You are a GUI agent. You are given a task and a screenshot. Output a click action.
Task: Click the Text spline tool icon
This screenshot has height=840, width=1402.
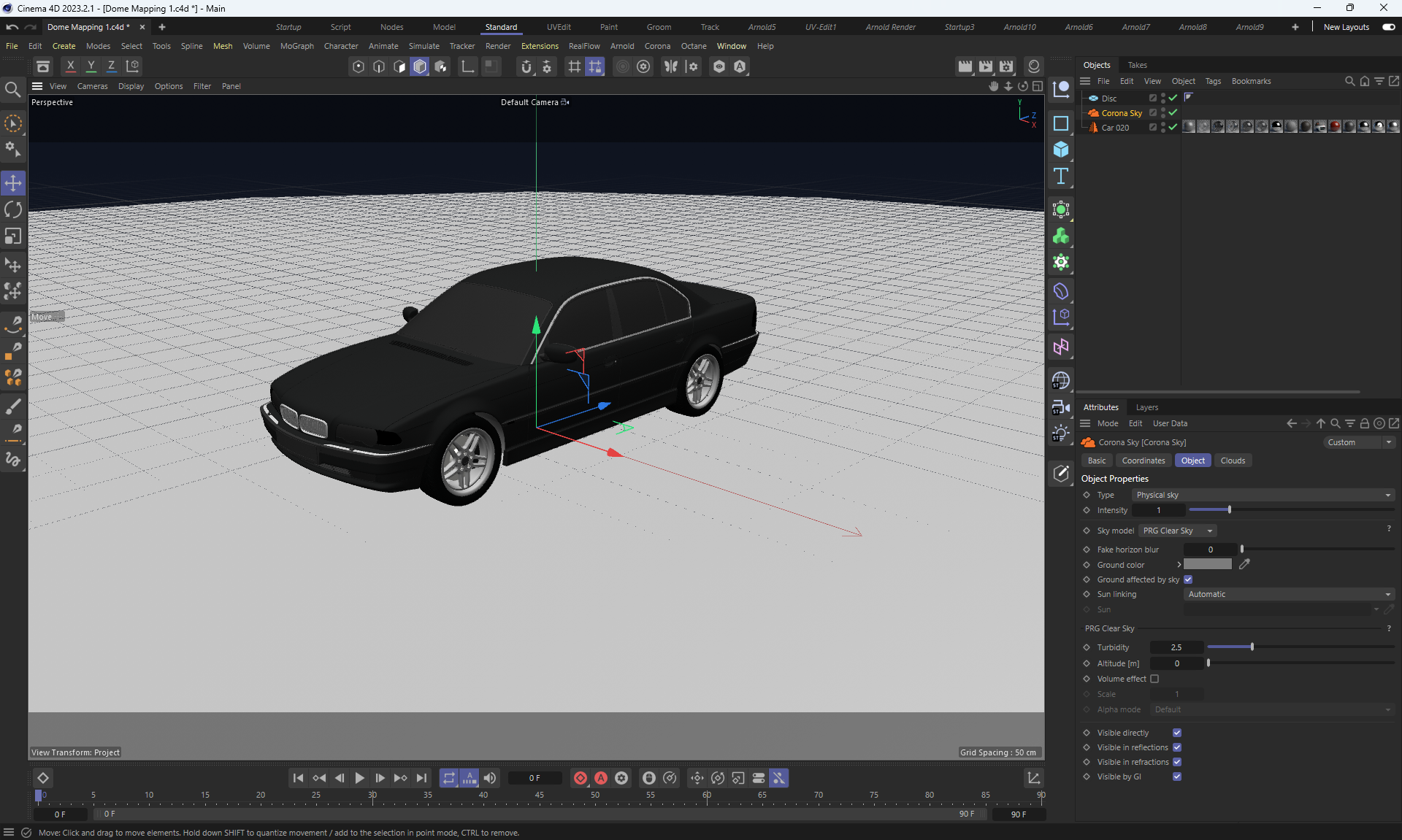click(1061, 176)
